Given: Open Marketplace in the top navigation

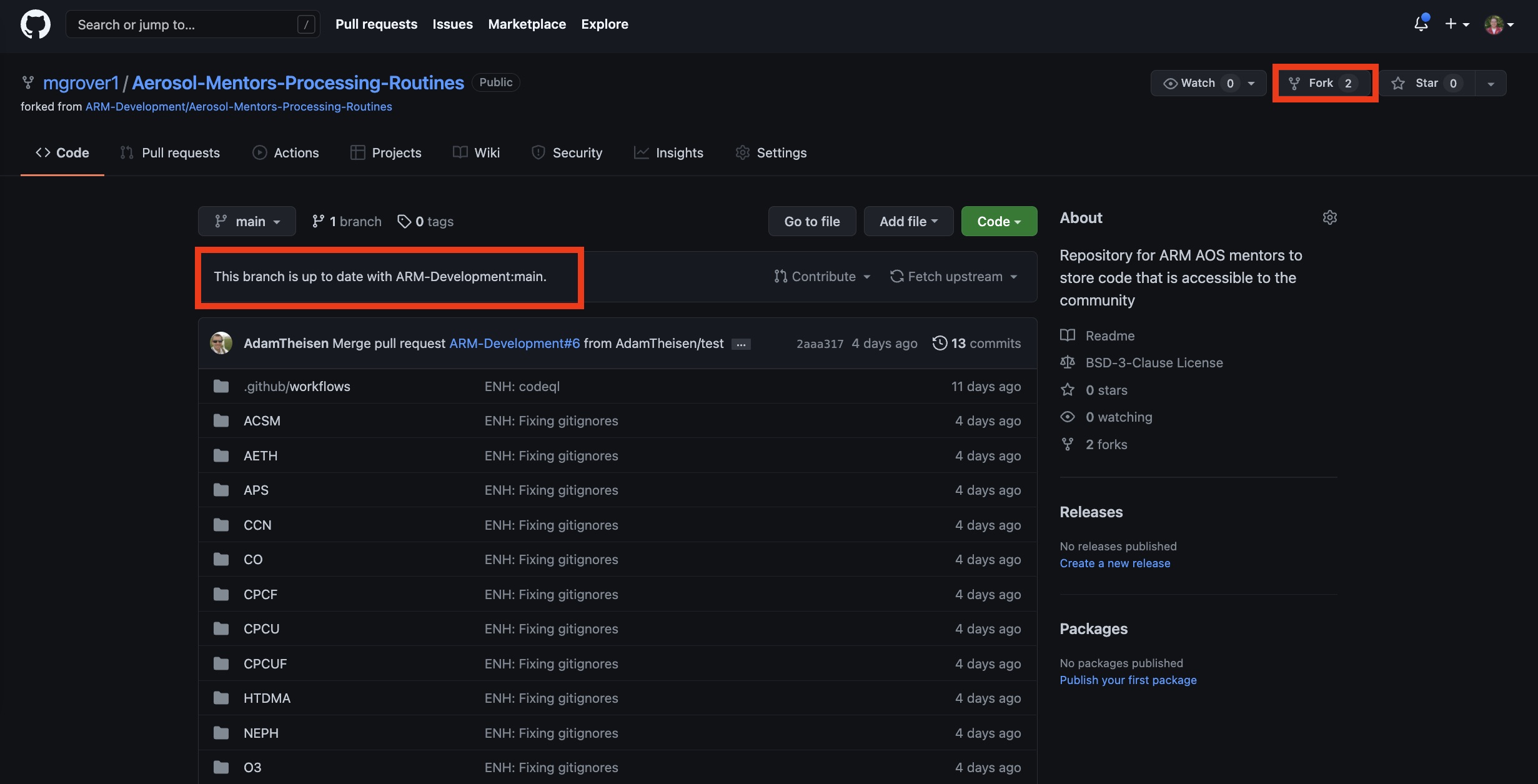Looking at the screenshot, I should 527,24.
